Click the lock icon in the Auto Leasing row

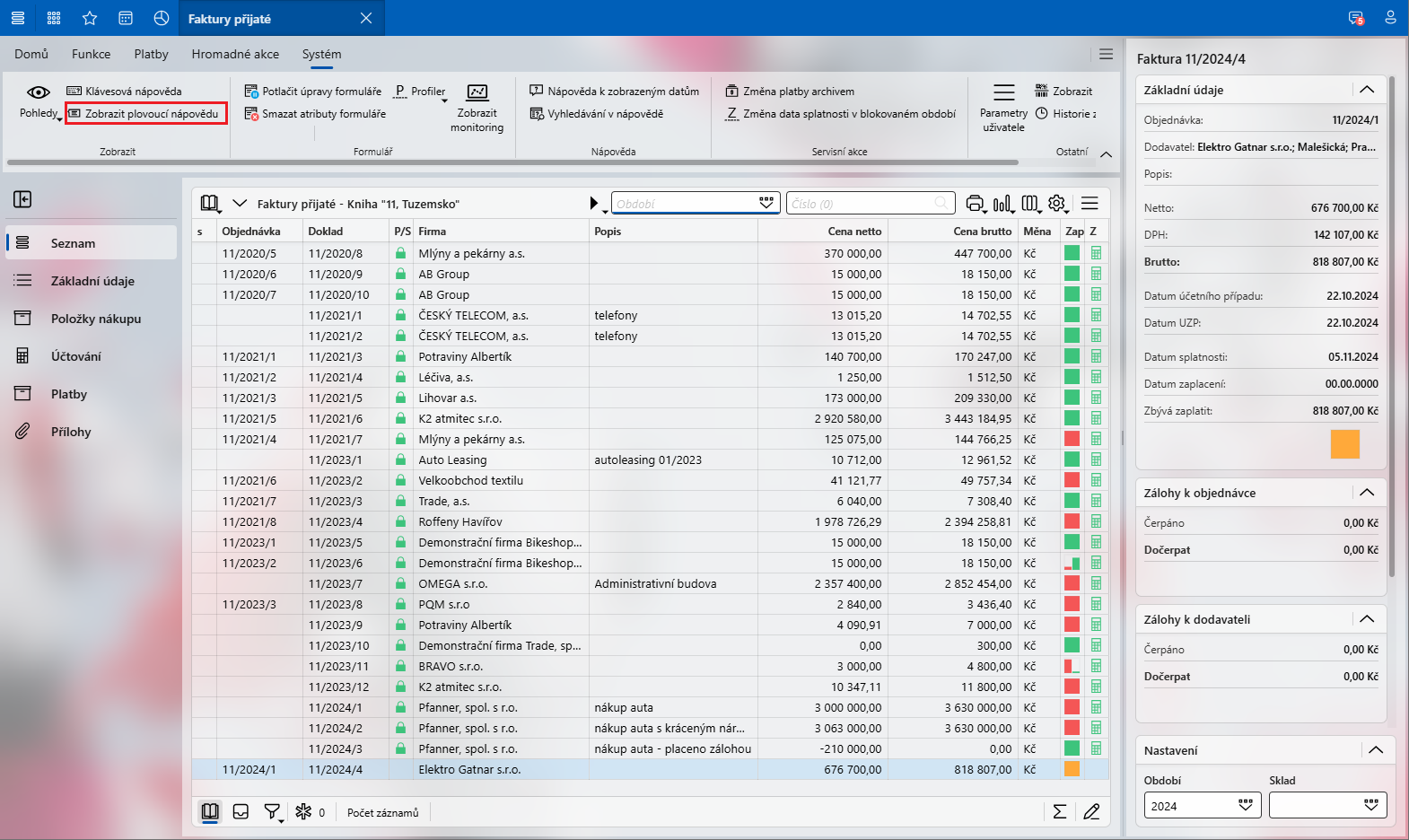(400, 459)
